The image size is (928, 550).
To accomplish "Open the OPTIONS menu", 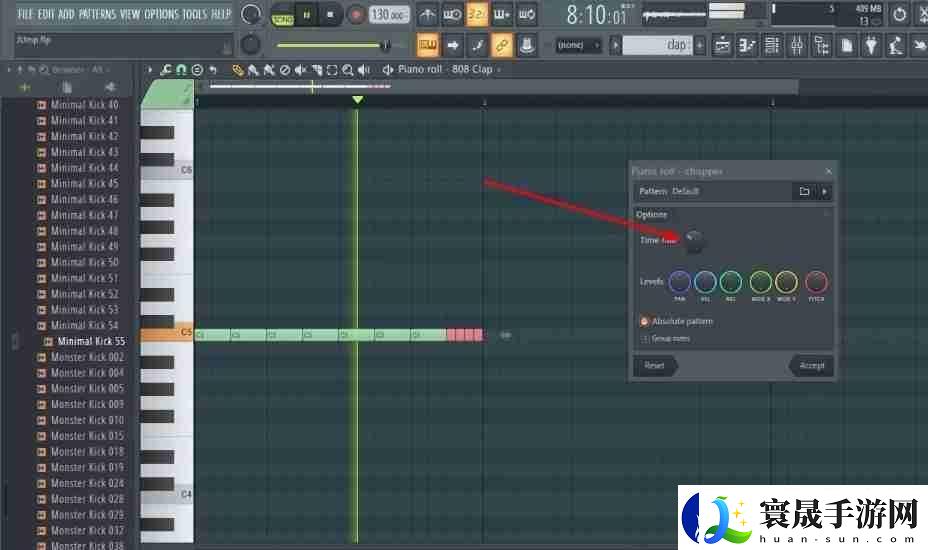I will click(x=161, y=14).
